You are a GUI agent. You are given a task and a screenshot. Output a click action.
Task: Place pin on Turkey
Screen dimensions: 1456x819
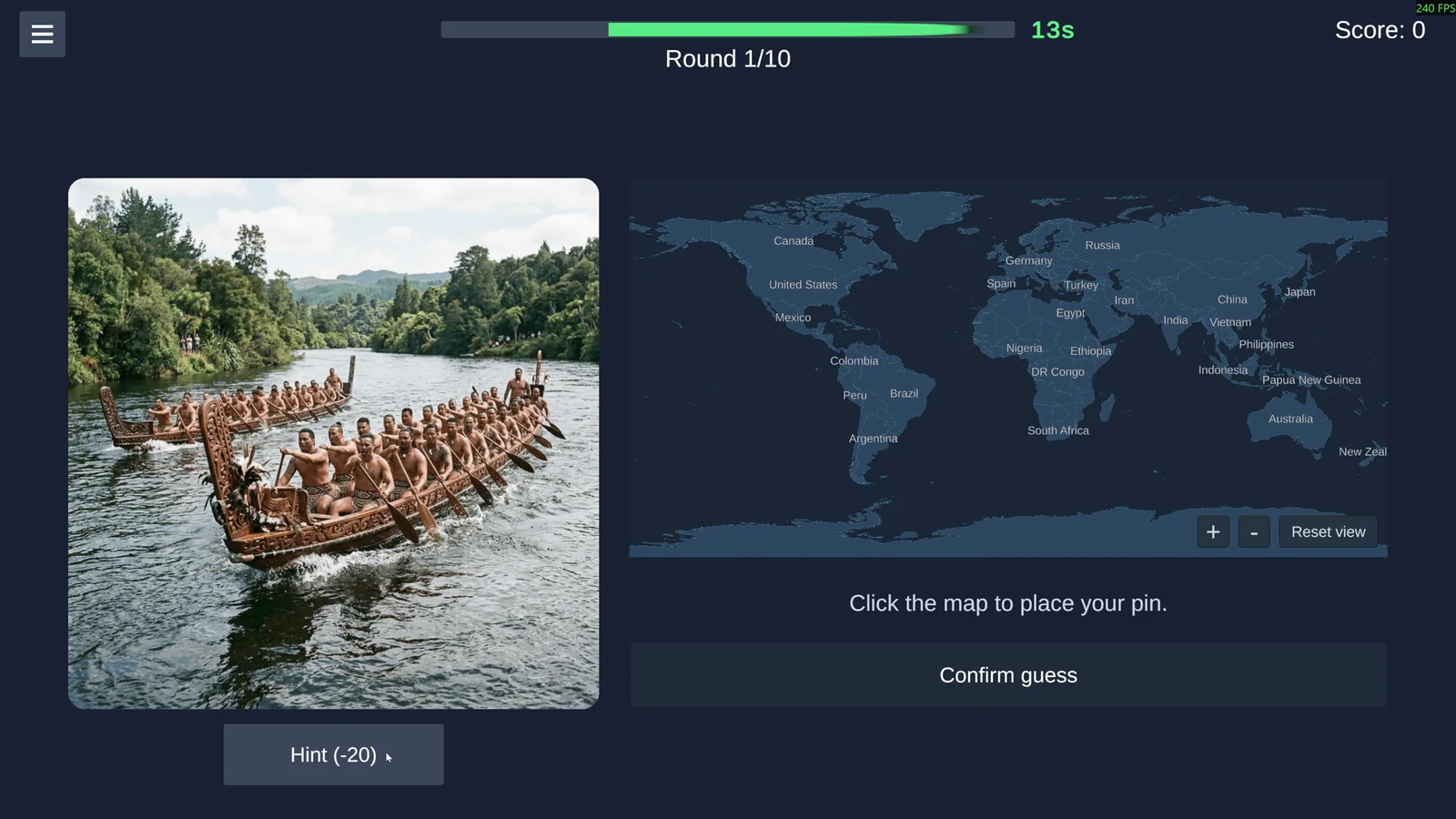[1081, 286]
